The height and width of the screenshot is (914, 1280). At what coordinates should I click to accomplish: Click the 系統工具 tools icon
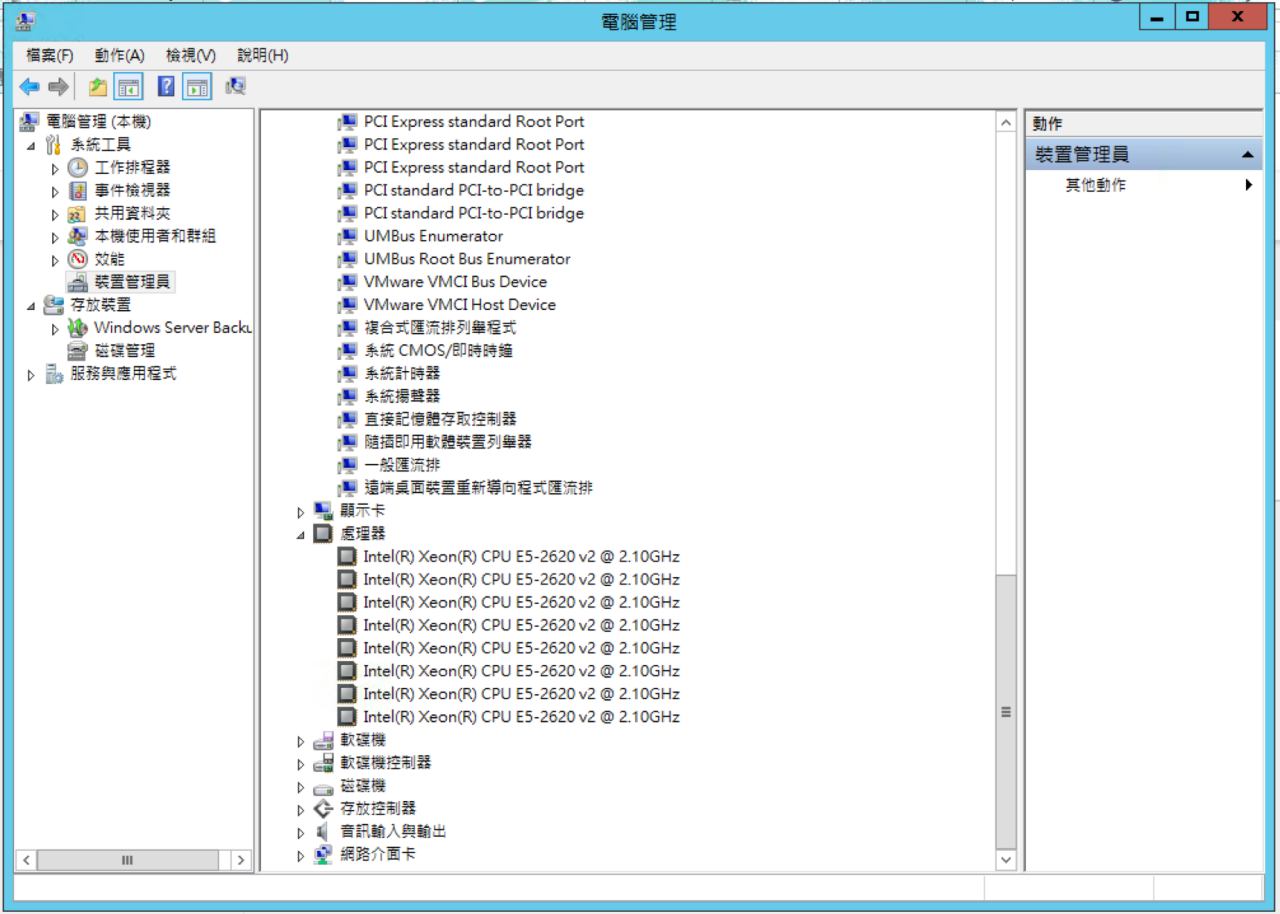[55, 144]
